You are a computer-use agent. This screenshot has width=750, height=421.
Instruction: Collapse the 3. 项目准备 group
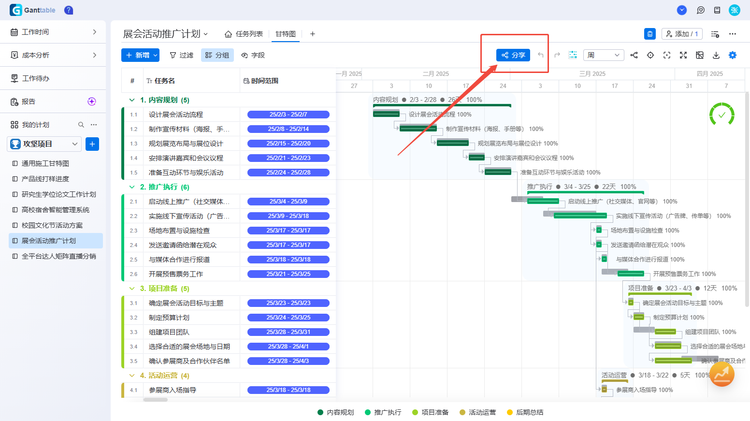(x=132, y=288)
